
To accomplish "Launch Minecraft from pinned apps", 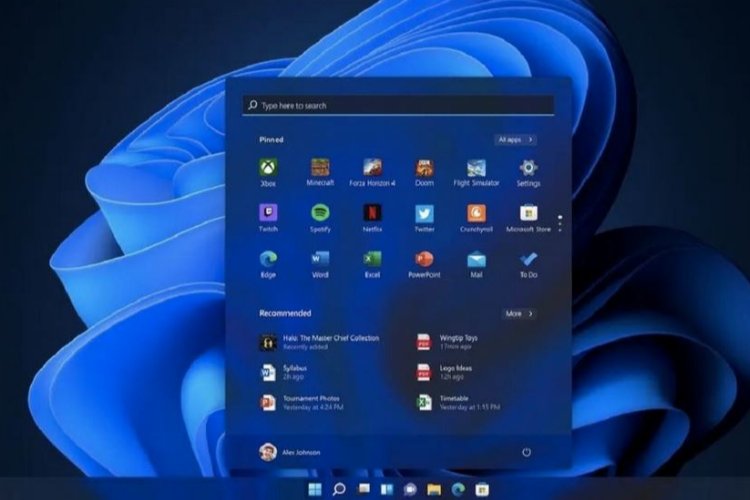I will click(320, 172).
